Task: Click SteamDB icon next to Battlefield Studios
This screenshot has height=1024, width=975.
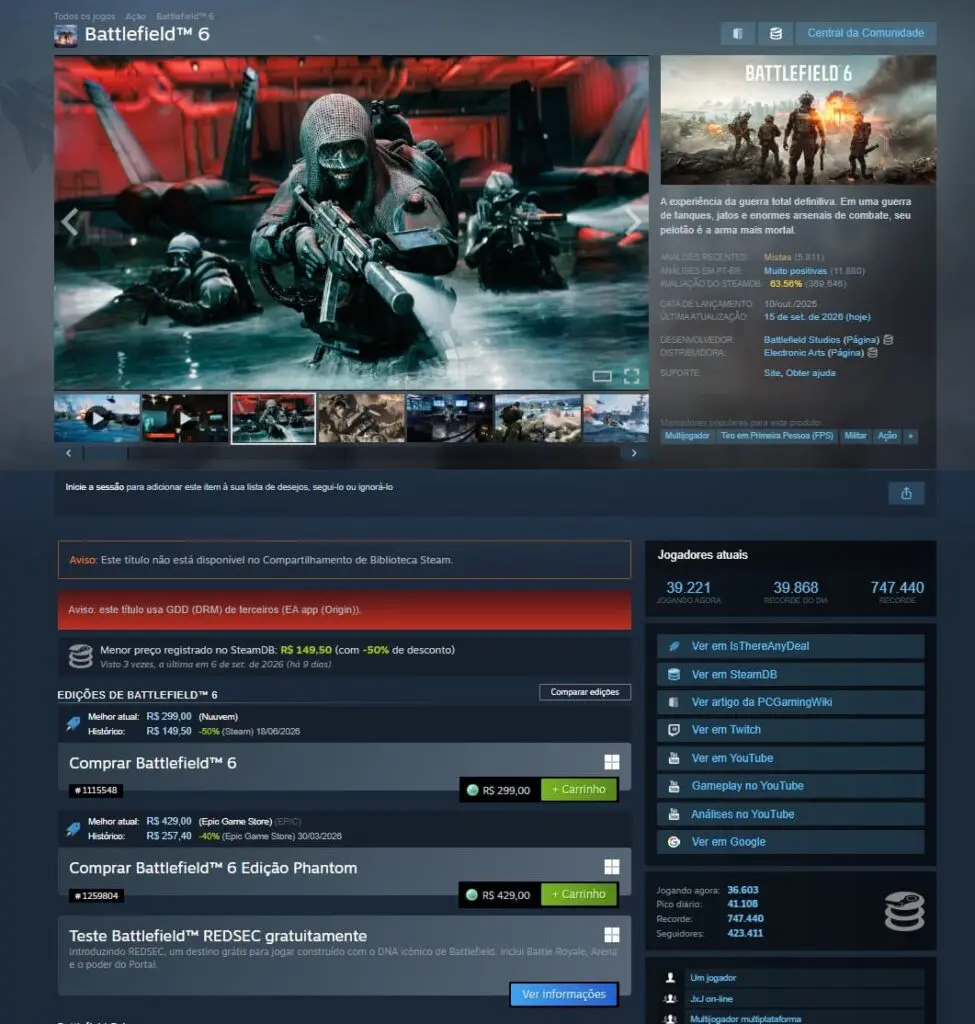Action: (888, 340)
